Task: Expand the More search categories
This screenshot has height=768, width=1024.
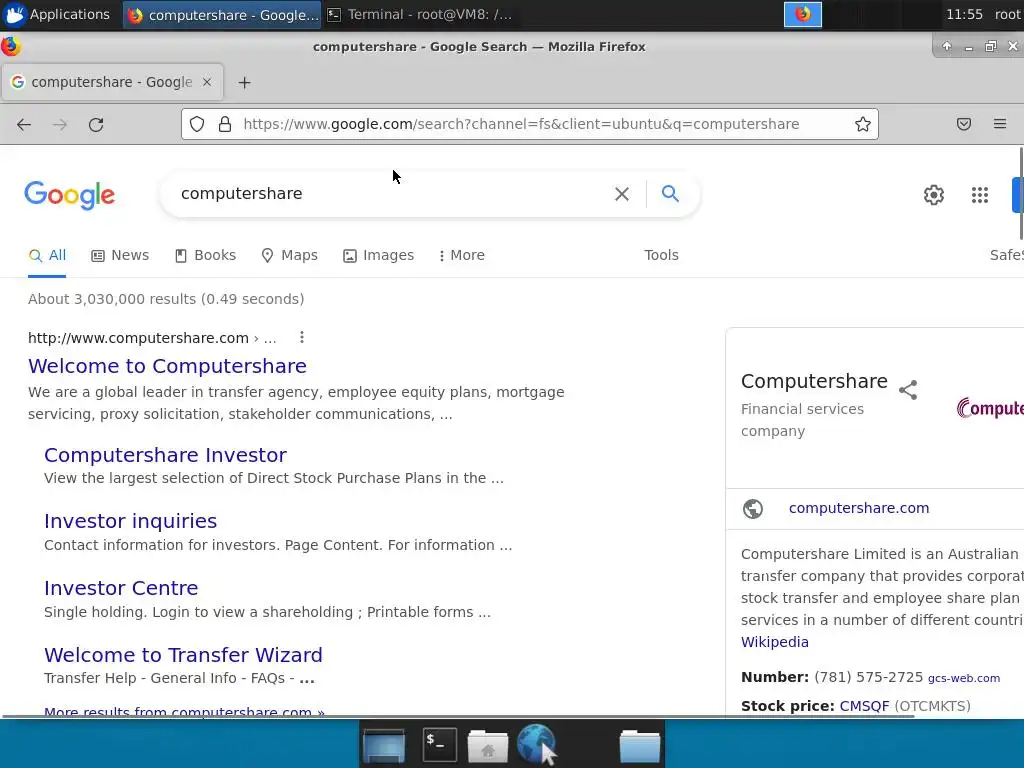Action: (462, 255)
